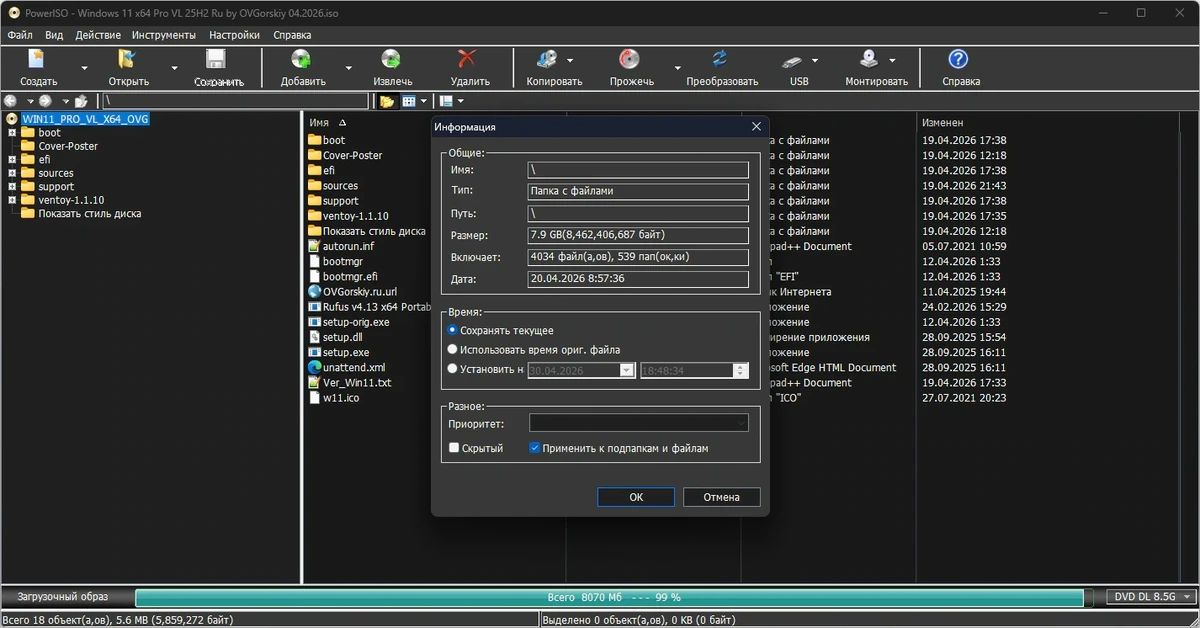This screenshot has width=1200, height=628.
Task: Select the Rufus v4.13 x64 Portable icon
Action: [315, 307]
